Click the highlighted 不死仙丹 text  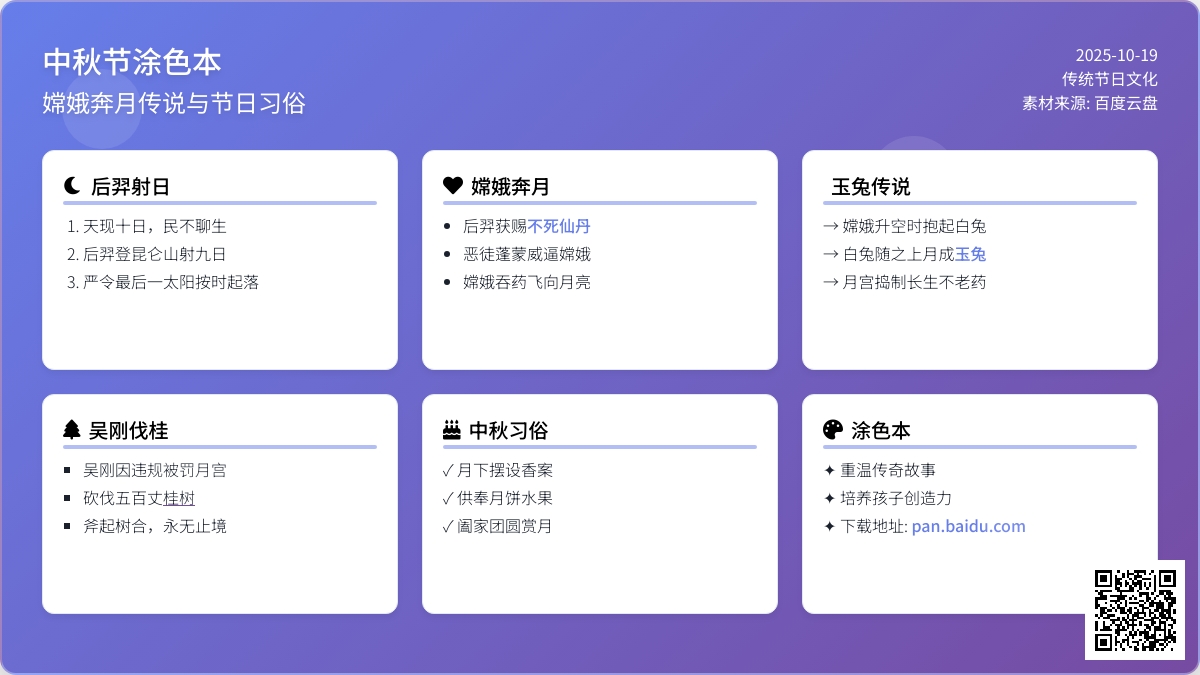click(559, 226)
